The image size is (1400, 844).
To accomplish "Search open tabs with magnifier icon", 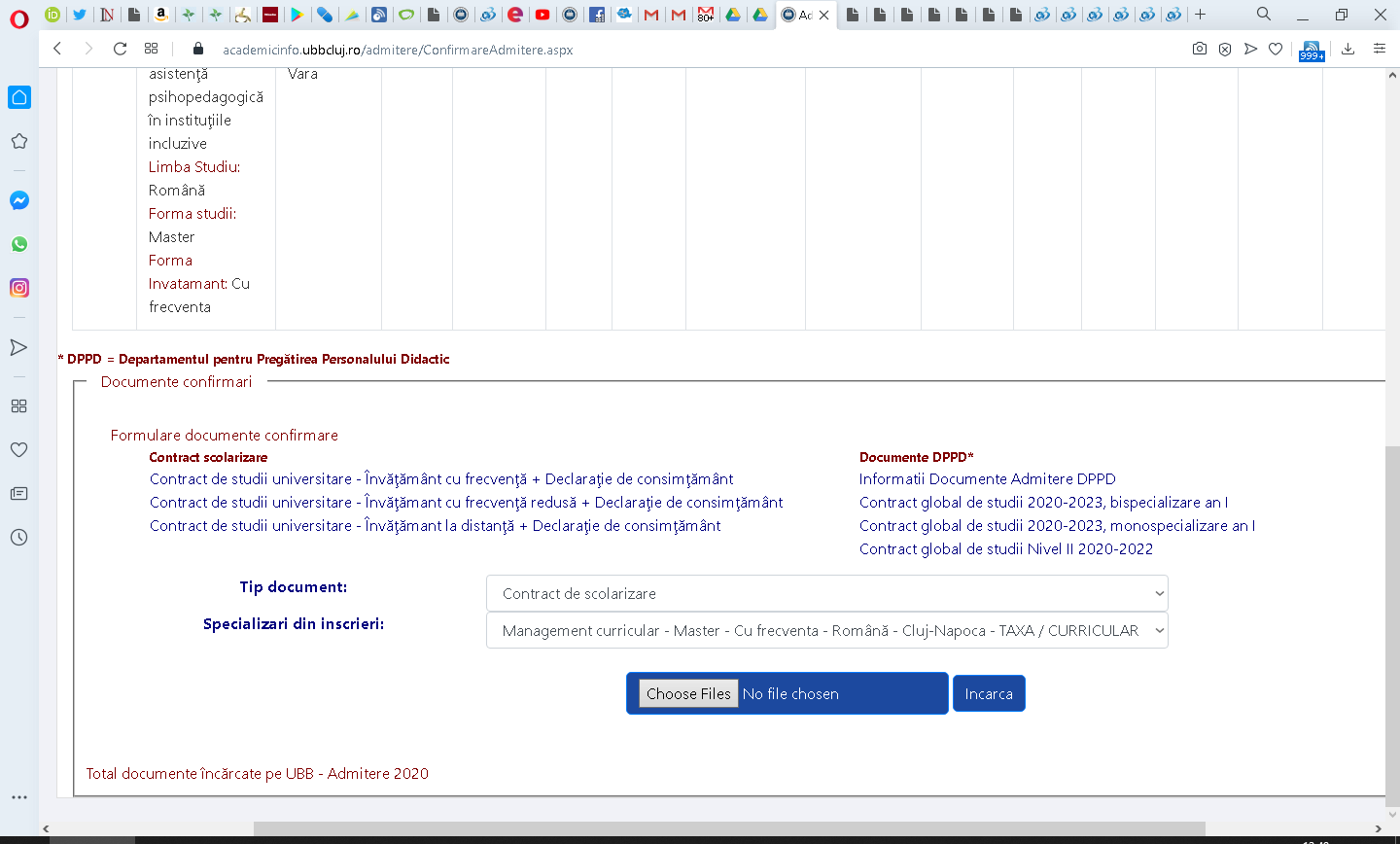I will pyautogui.click(x=1263, y=14).
